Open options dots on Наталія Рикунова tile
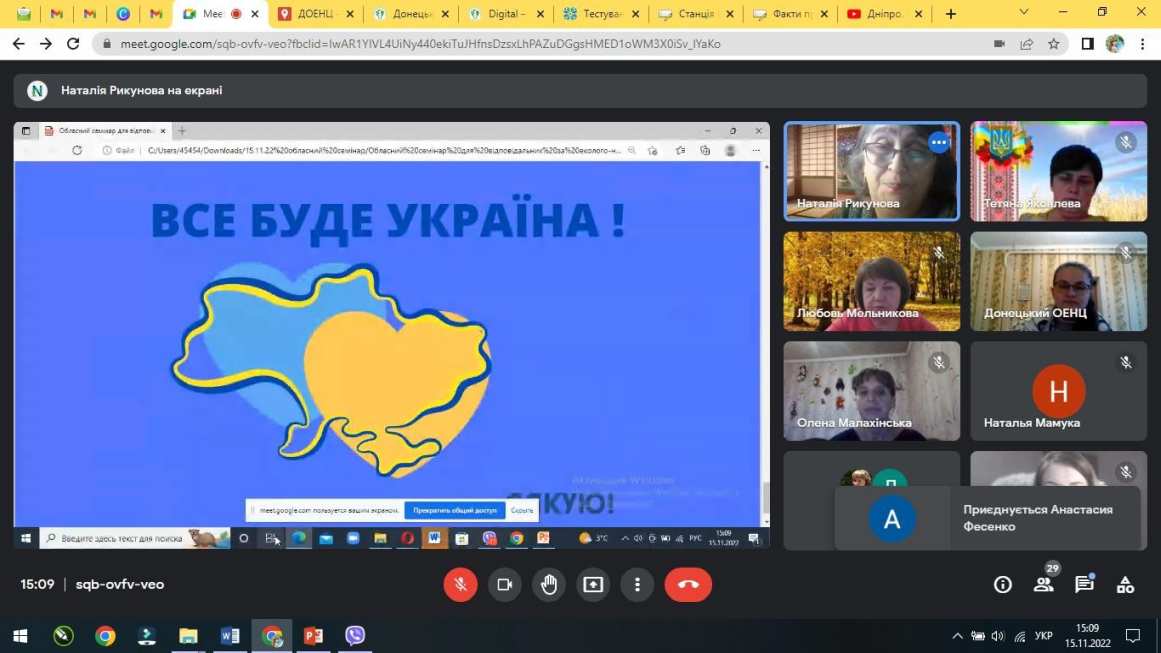1161x653 pixels. (939, 142)
